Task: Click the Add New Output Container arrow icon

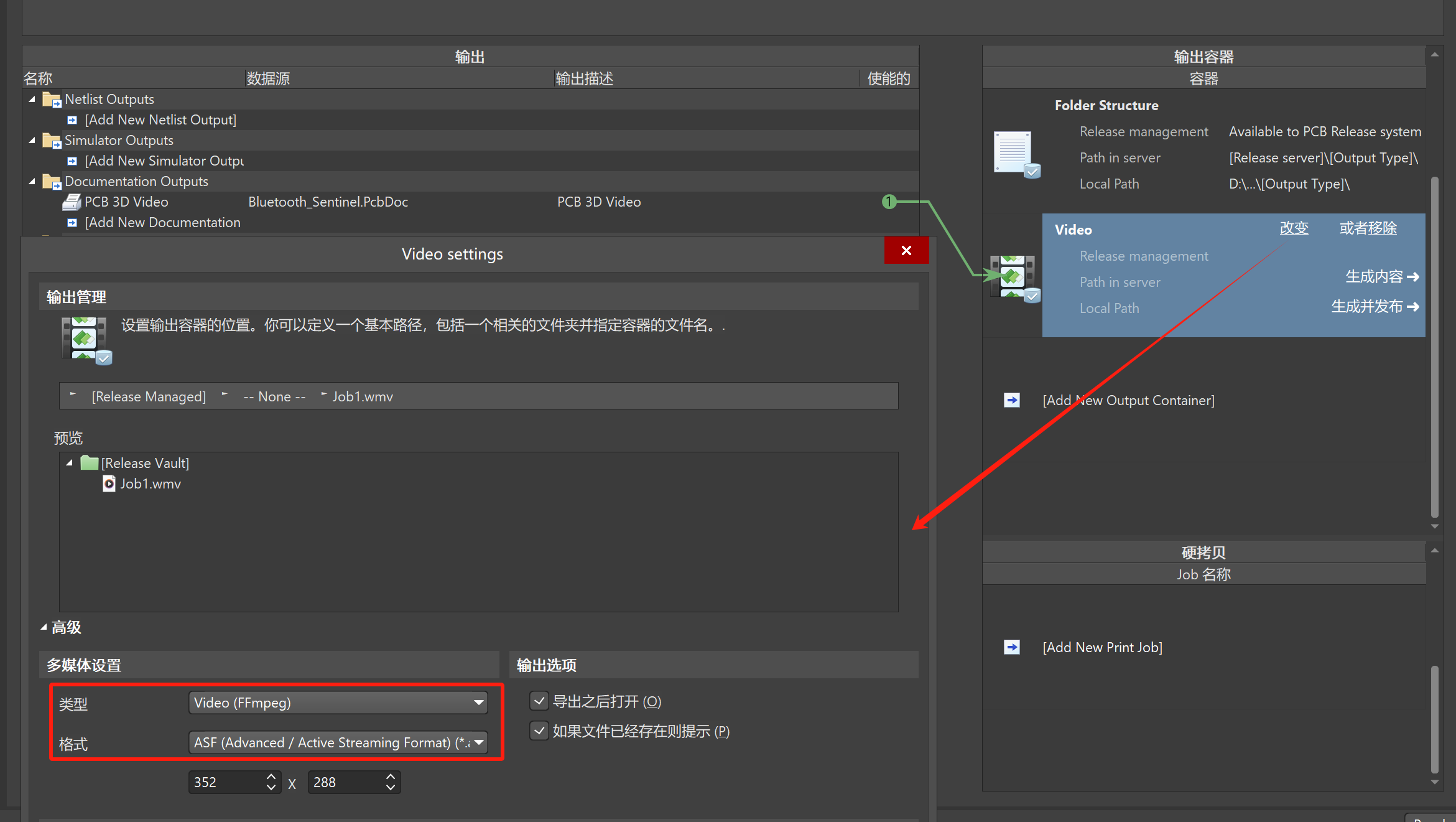Action: pyautogui.click(x=1012, y=400)
